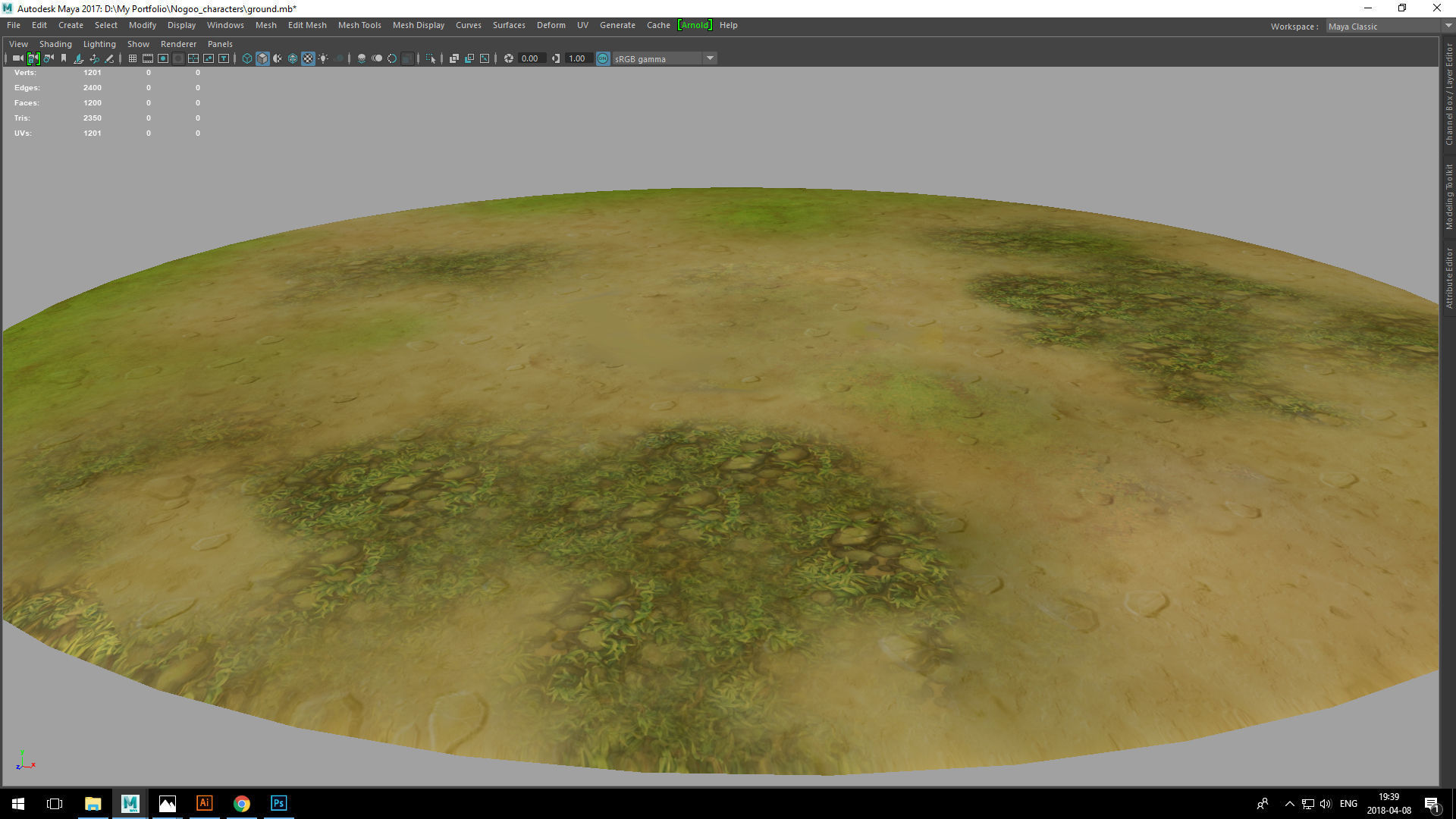Click the exposure value field
The height and width of the screenshot is (819, 1456).
point(531,58)
